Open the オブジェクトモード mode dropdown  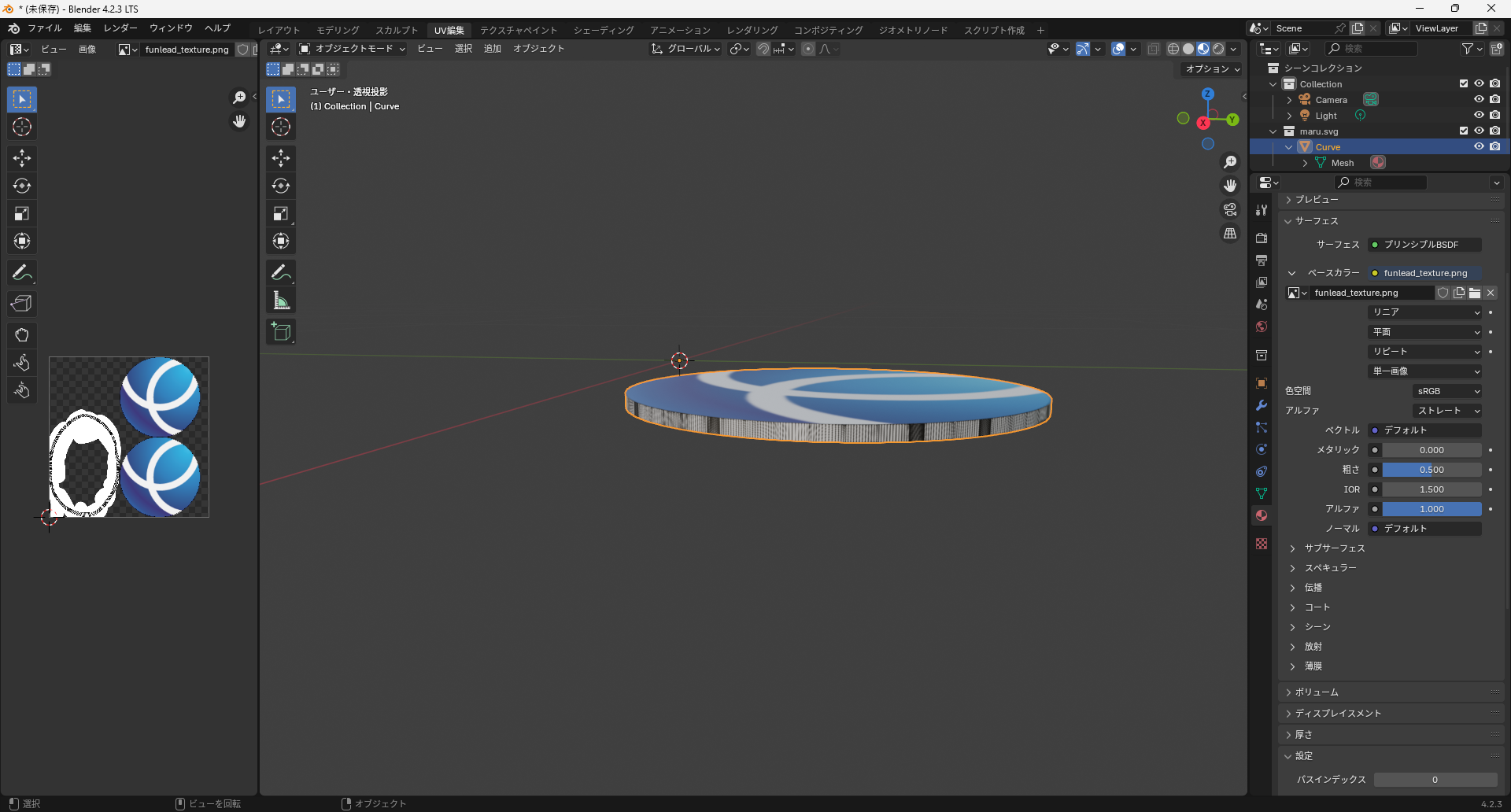pyautogui.click(x=352, y=49)
